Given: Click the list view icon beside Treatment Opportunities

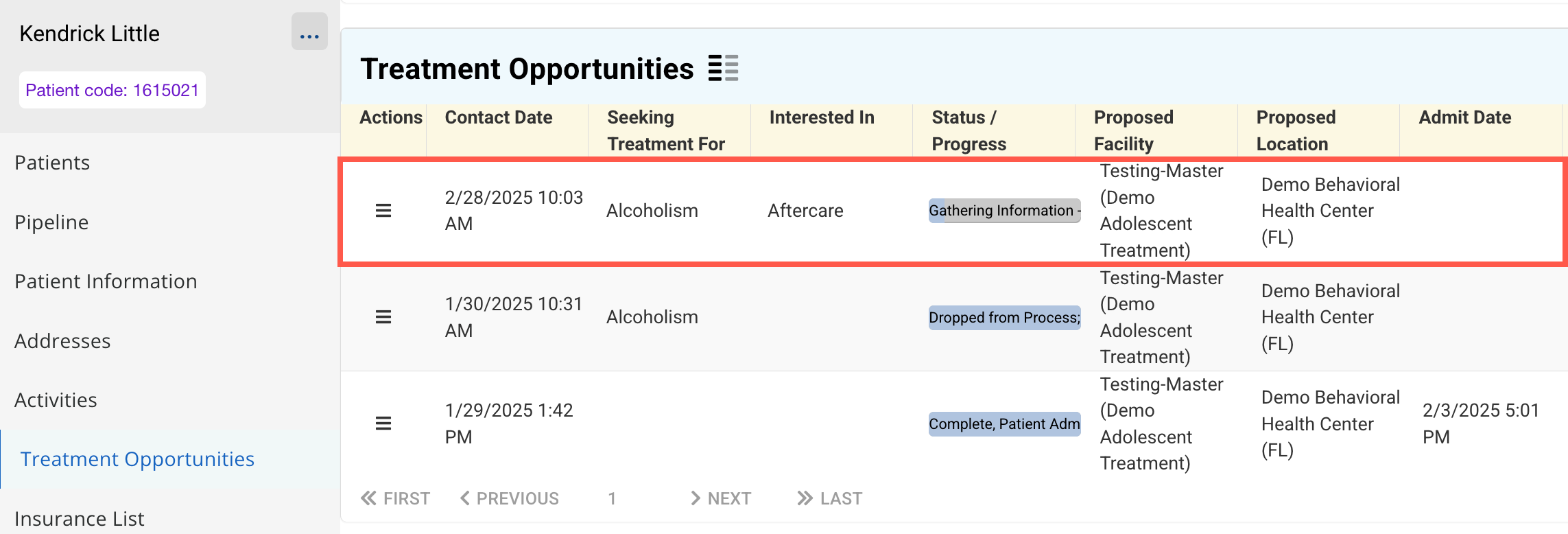Looking at the screenshot, I should [x=723, y=69].
